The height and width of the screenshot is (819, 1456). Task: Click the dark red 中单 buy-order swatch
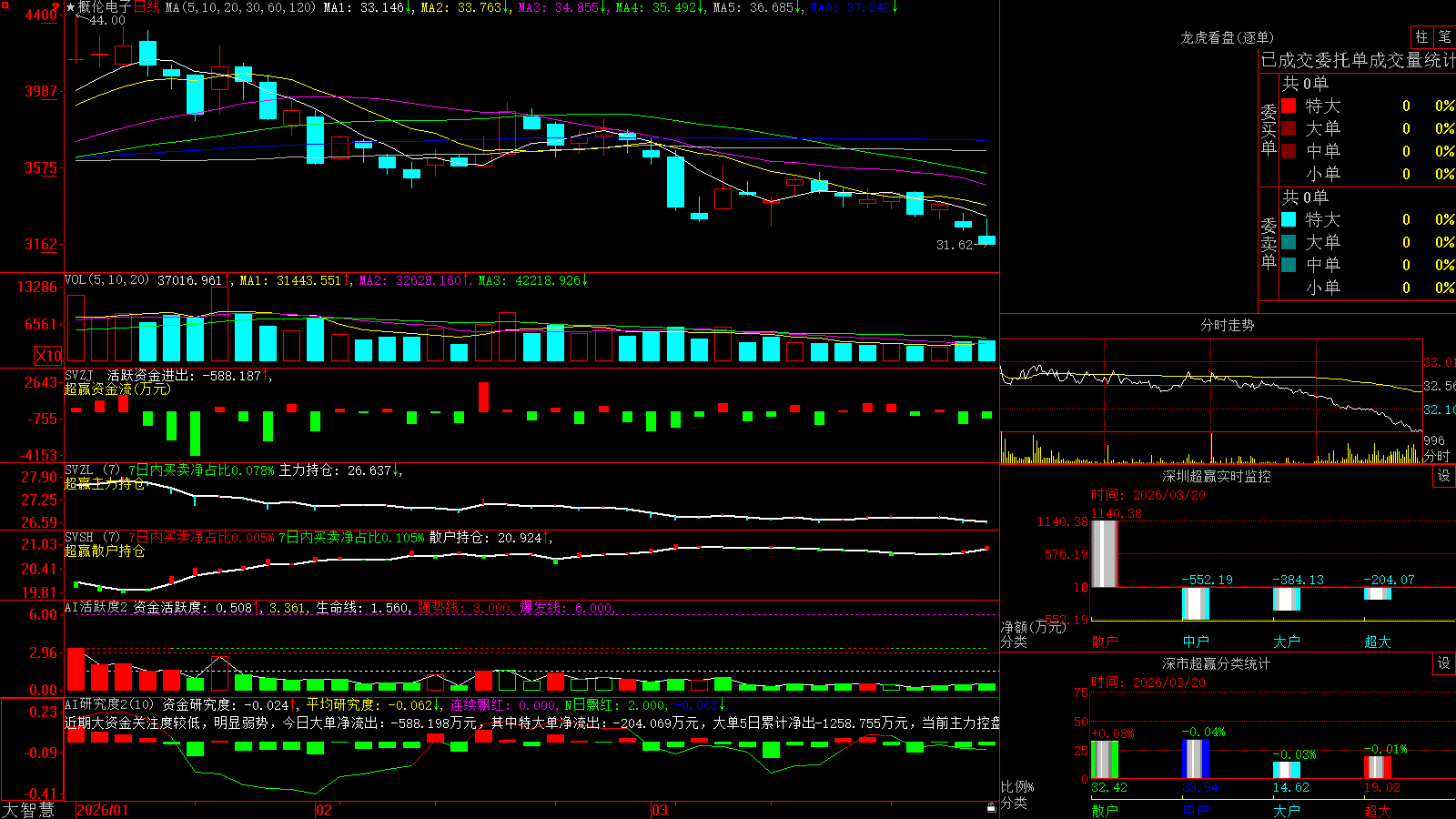(x=1289, y=150)
